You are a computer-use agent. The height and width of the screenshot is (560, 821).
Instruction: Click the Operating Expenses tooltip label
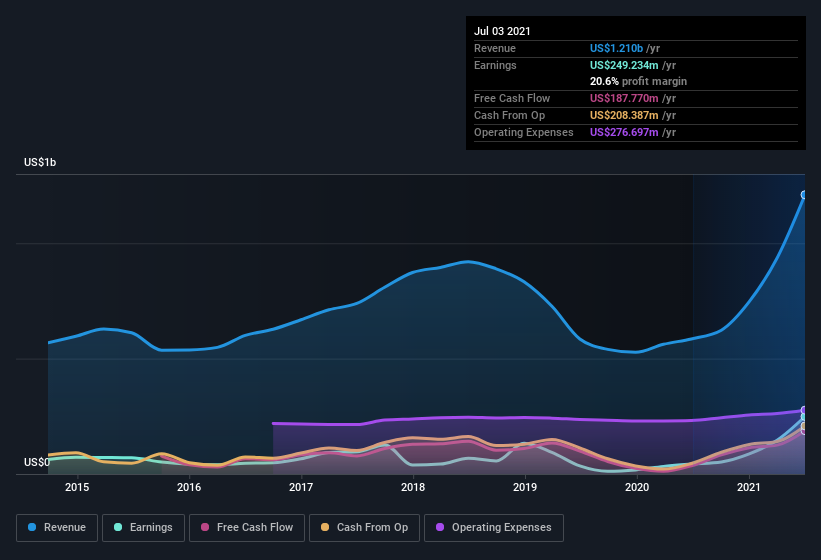(x=524, y=132)
